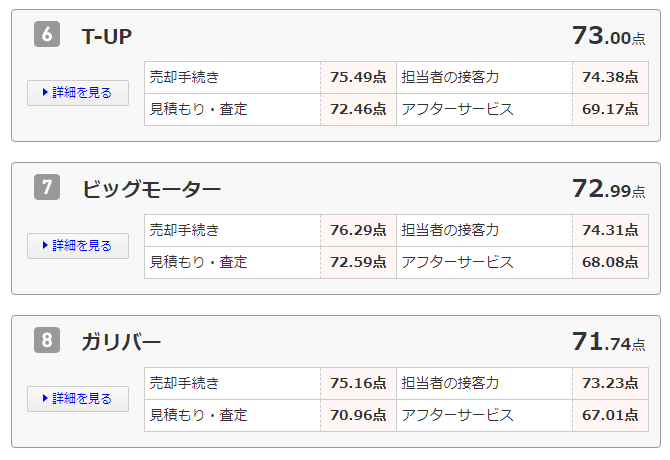
Task: Click ビッグモーター 担当者の接客力 score 74.31点
Action: click(610, 230)
